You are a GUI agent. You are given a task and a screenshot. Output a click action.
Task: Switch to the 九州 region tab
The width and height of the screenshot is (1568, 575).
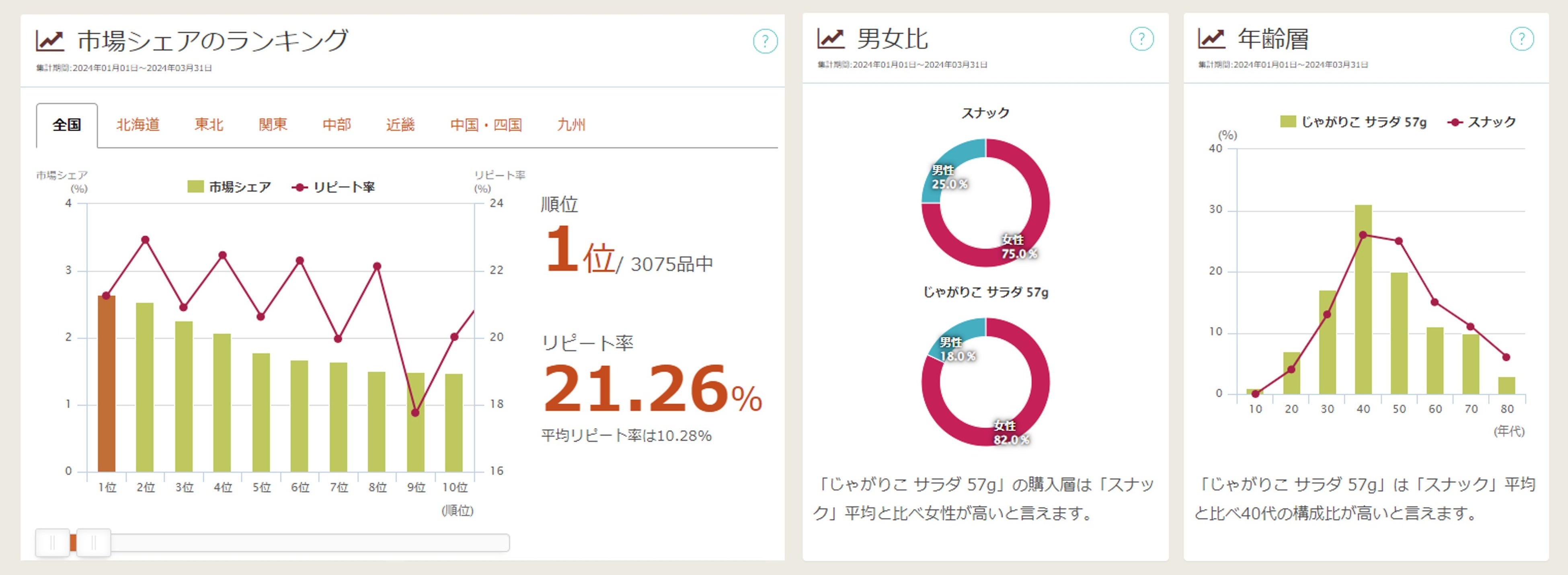pyautogui.click(x=572, y=125)
